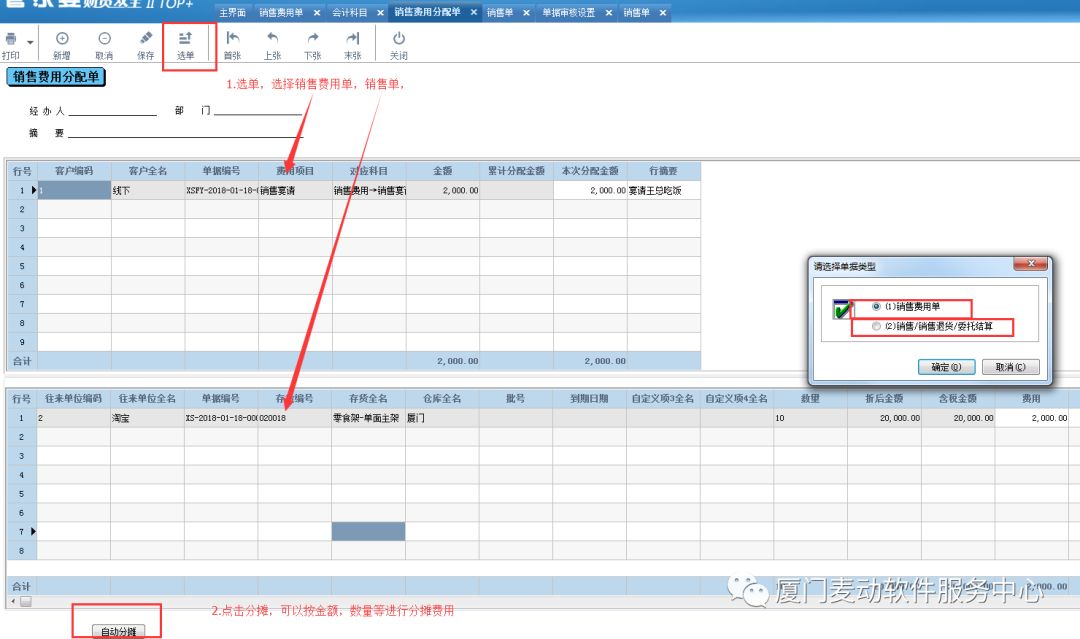Click the 经办人 input field
The image size is (1080, 639).
(x=112, y=111)
